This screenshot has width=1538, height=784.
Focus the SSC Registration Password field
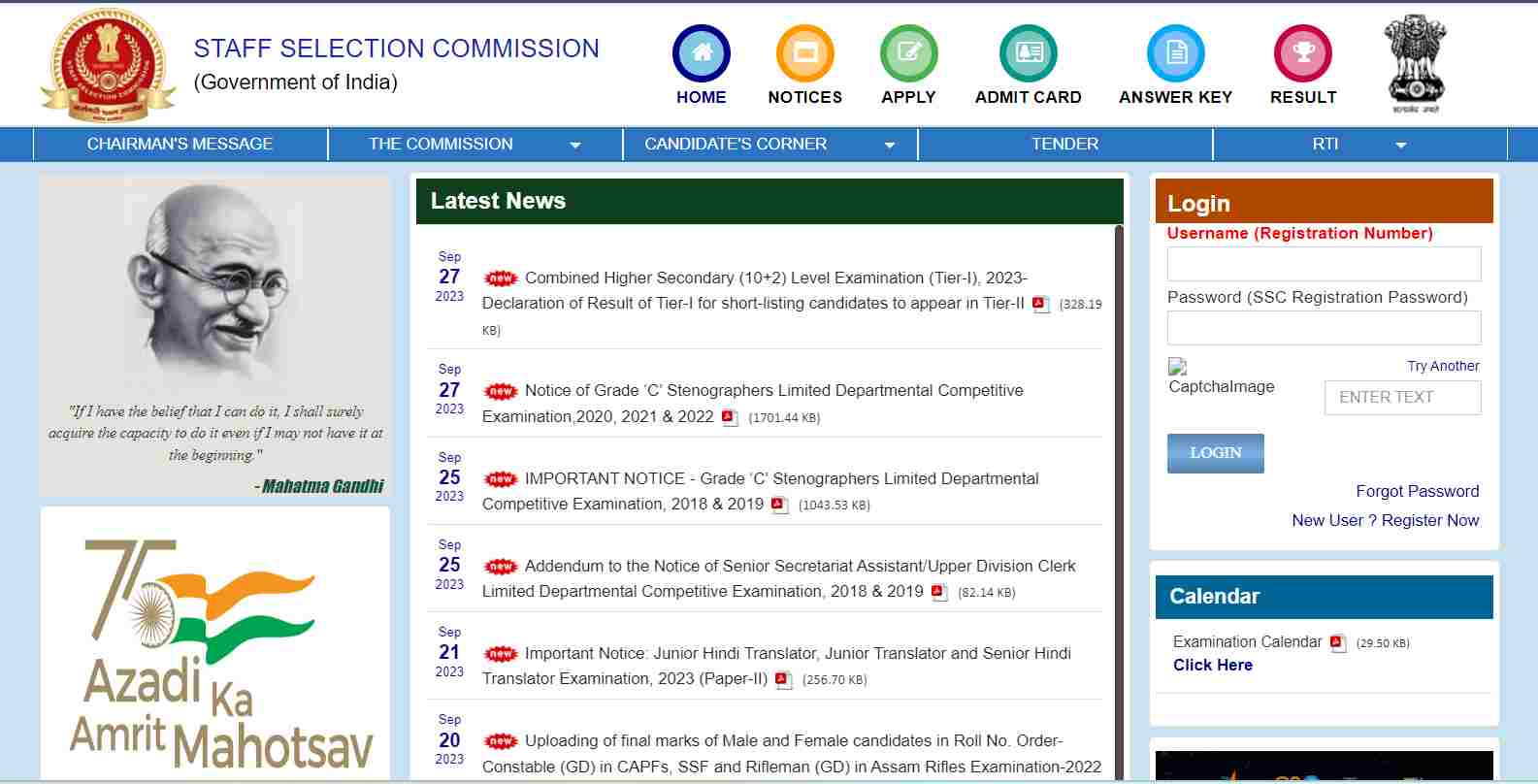pyautogui.click(x=1324, y=328)
